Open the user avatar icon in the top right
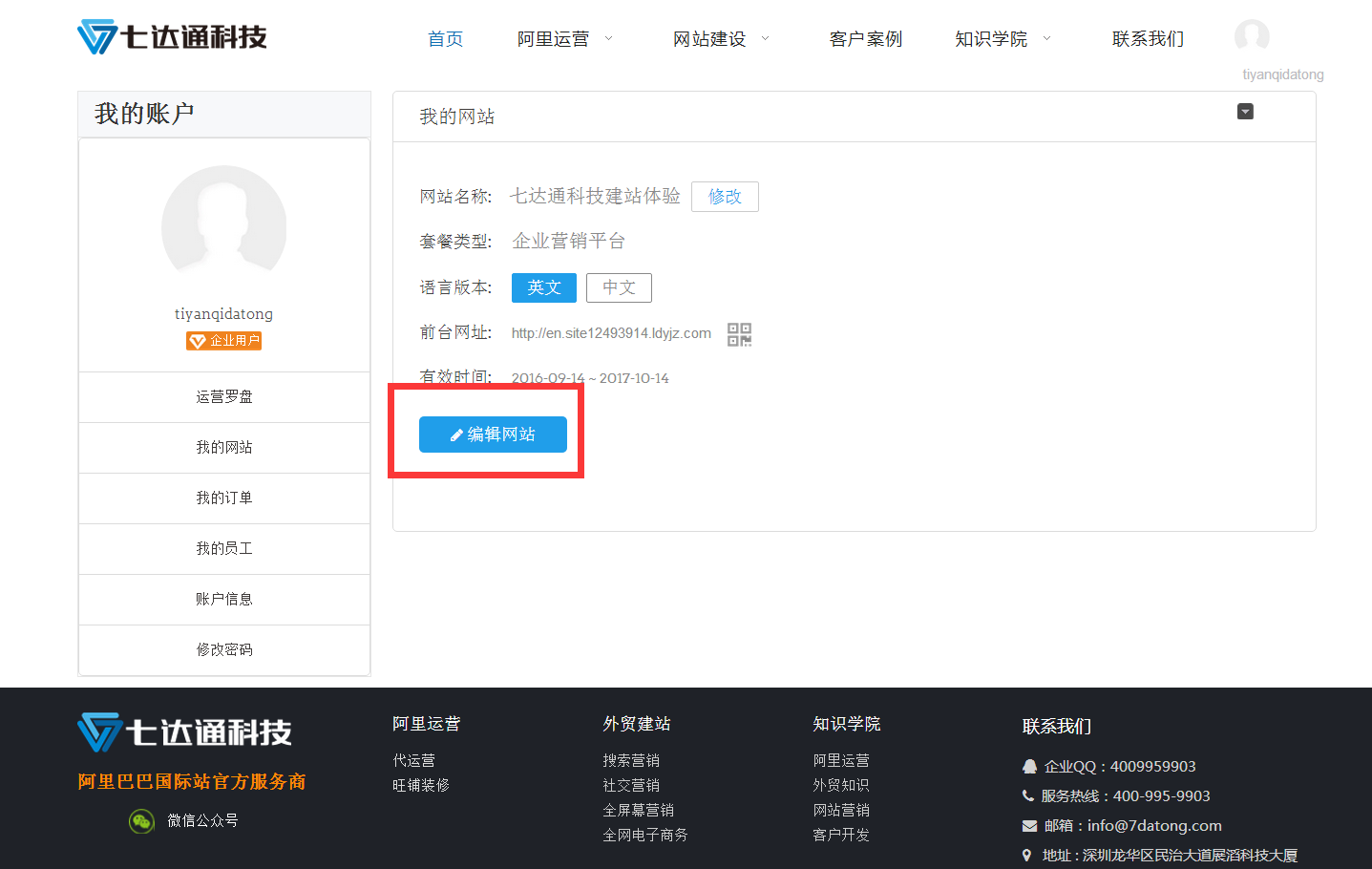The image size is (1372, 869). click(1252, 37)
